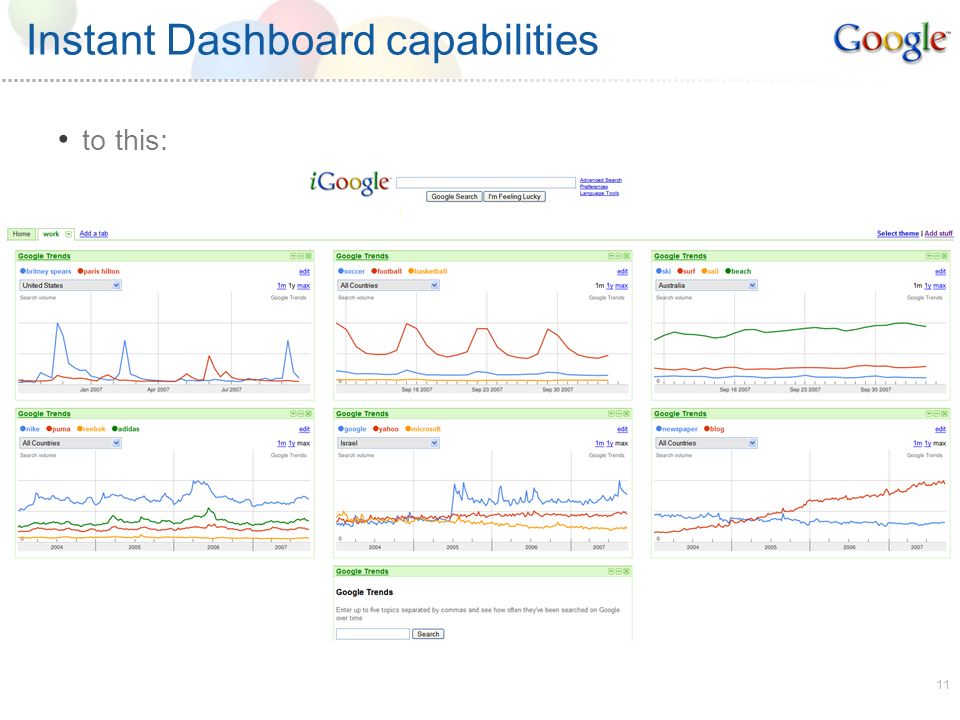Open the Language Tools link
Screen dimensions: 960x720
coord(599,193)
